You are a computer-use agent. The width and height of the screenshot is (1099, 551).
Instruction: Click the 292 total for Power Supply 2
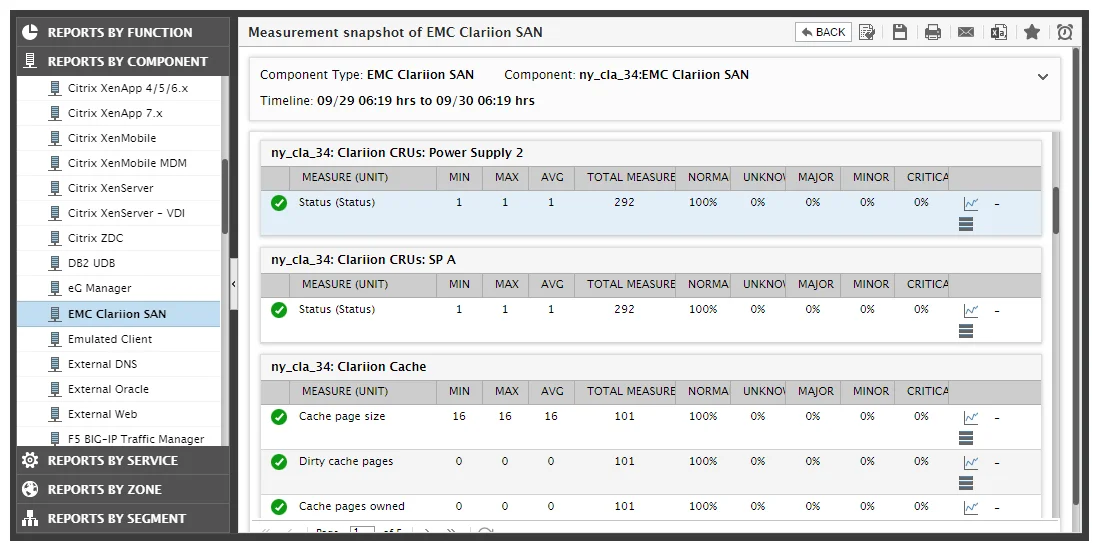pyautogui.click(x=624, y=203)
